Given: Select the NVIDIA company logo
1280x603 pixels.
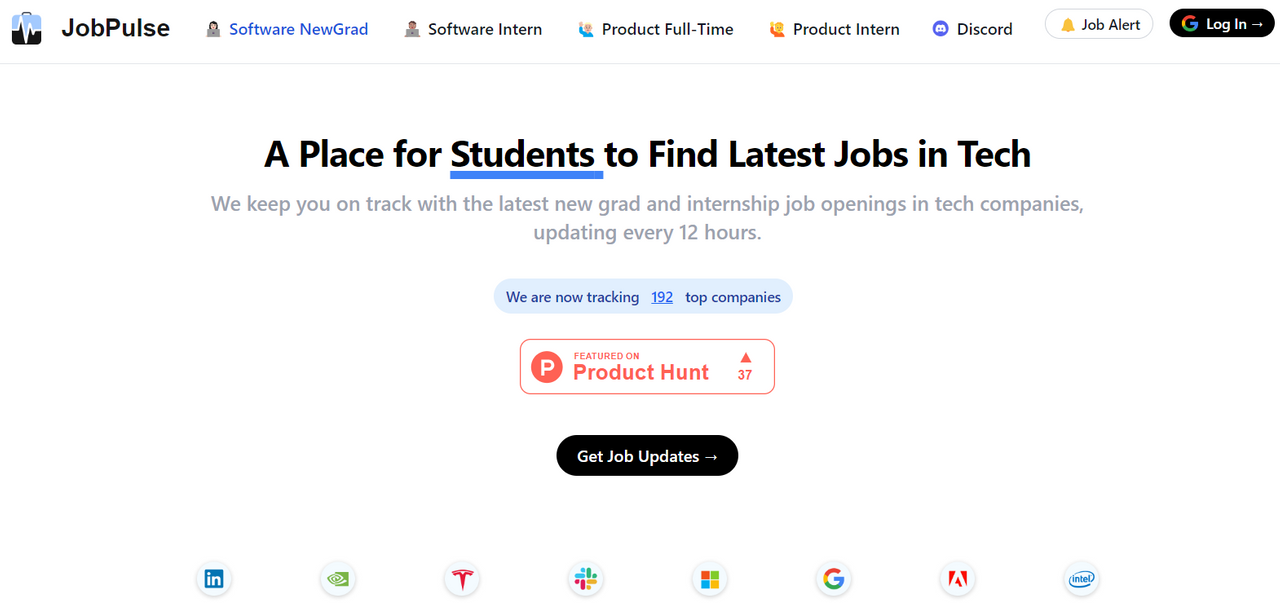Looking at the screenshot, I should tap(338, 579).
